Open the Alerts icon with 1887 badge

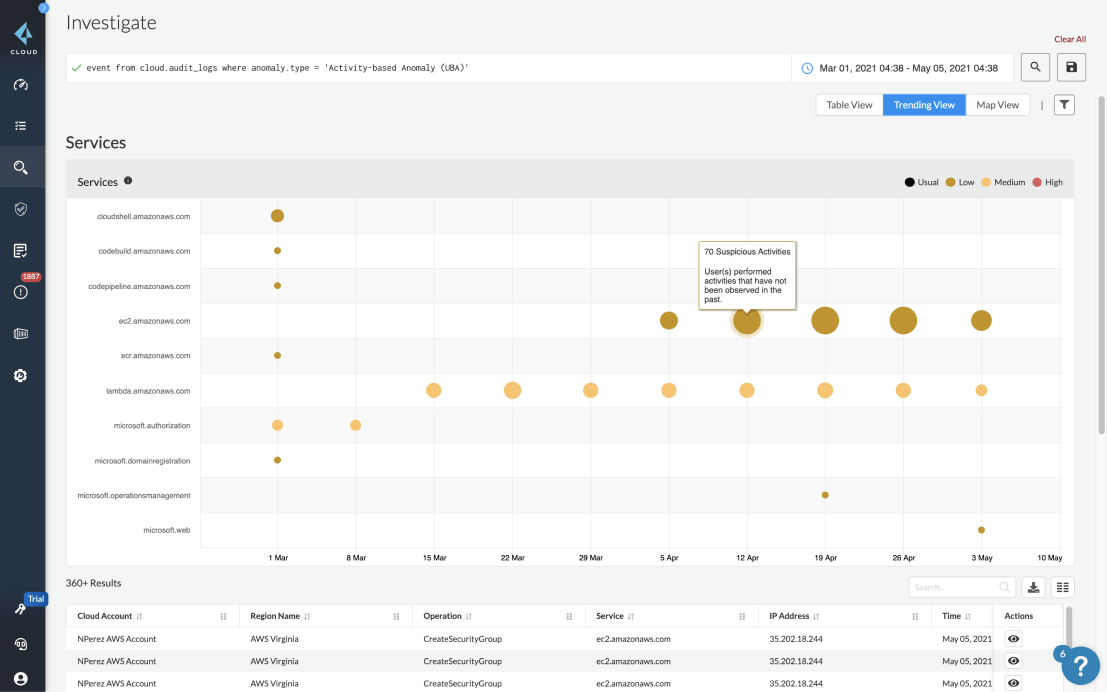pyautogui.click(x=21, y=292)
